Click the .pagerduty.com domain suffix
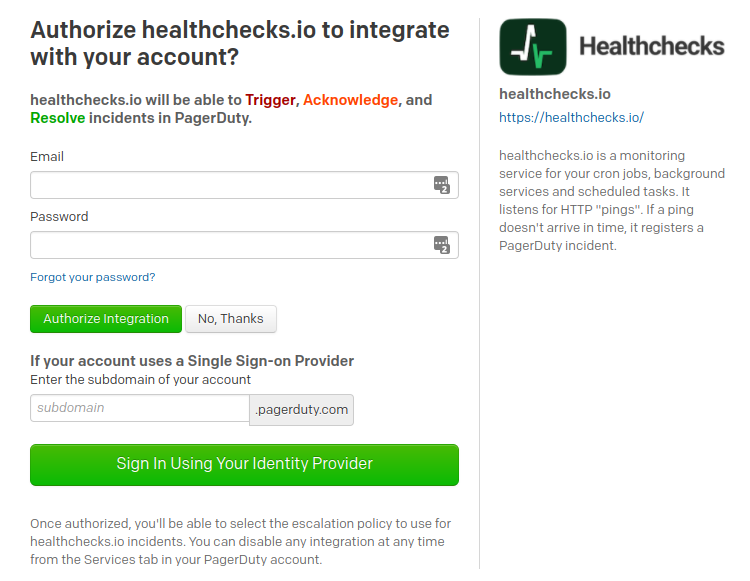Screen dimensions: 750x581 pyautogui.click(x=301, y=409)
